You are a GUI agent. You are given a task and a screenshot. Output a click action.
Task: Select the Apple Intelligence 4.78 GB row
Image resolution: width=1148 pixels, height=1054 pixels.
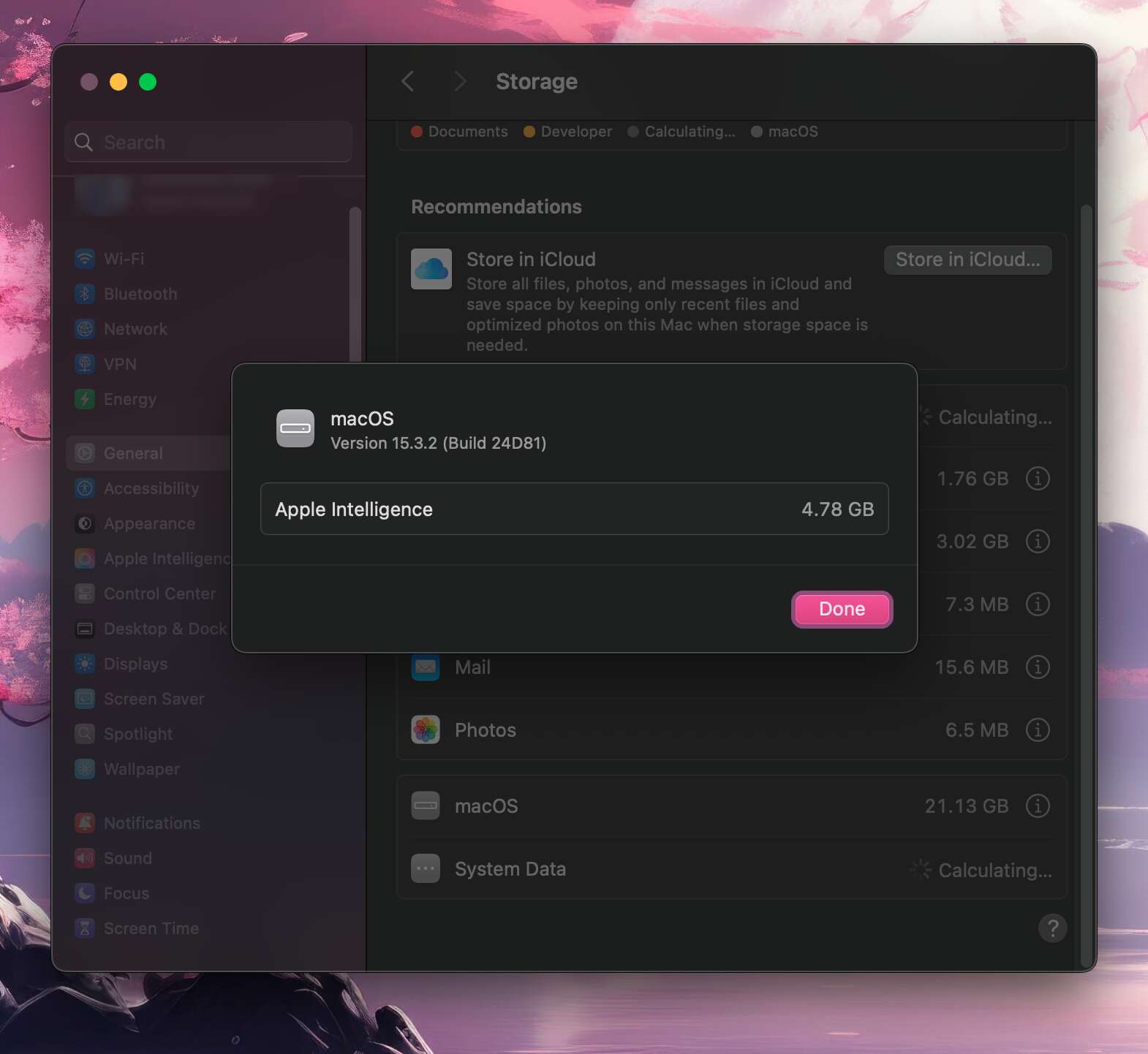tap(574, 509)
